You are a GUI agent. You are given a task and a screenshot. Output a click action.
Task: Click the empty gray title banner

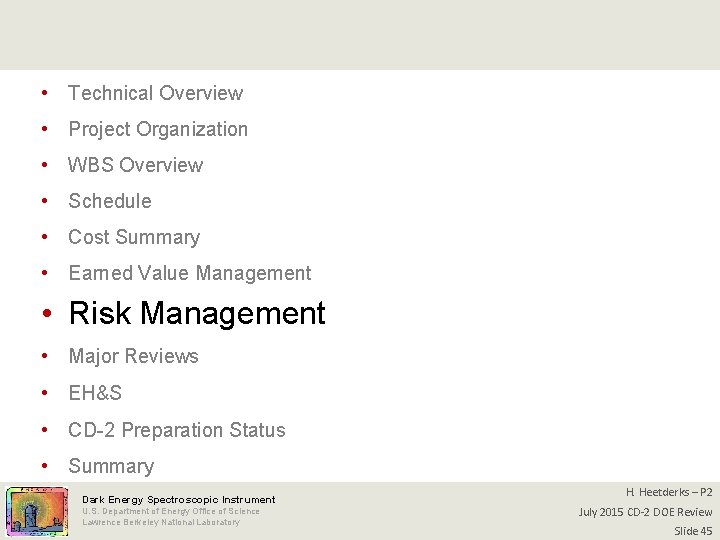360,35
